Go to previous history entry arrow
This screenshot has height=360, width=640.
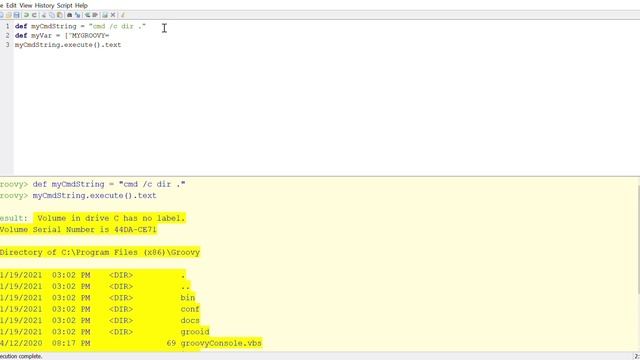click(87, 15)
